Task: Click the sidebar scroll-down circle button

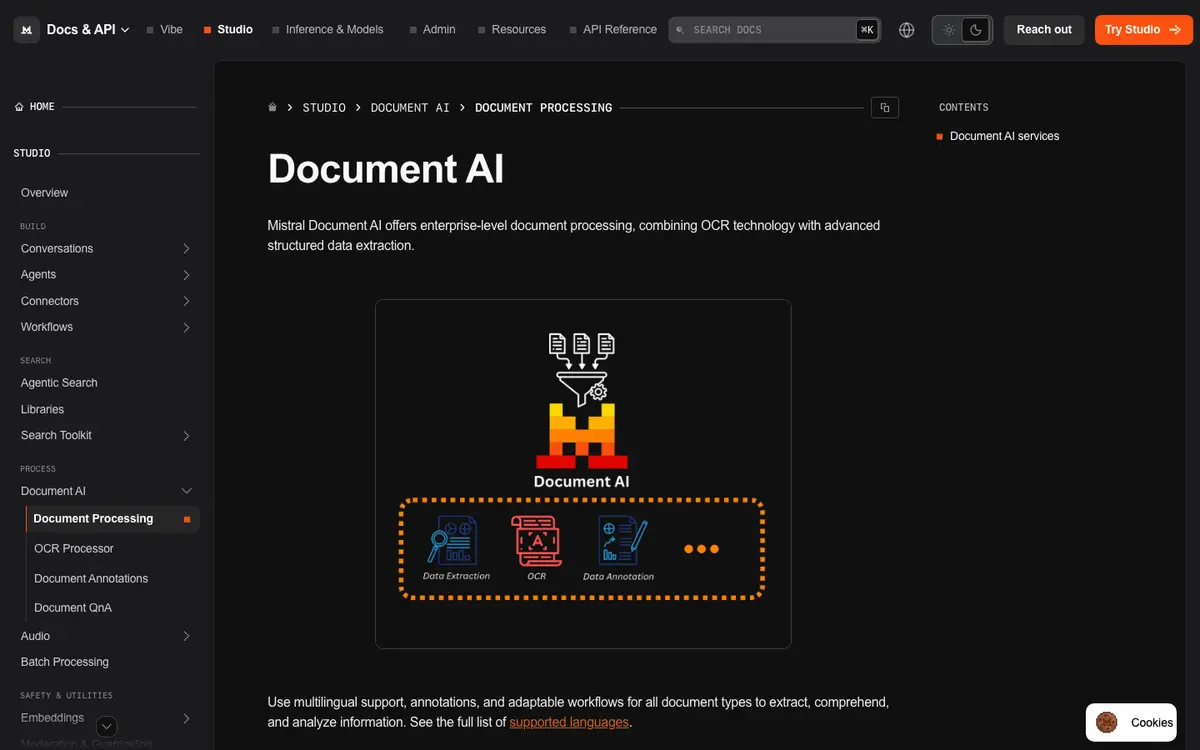Action: 107,727
